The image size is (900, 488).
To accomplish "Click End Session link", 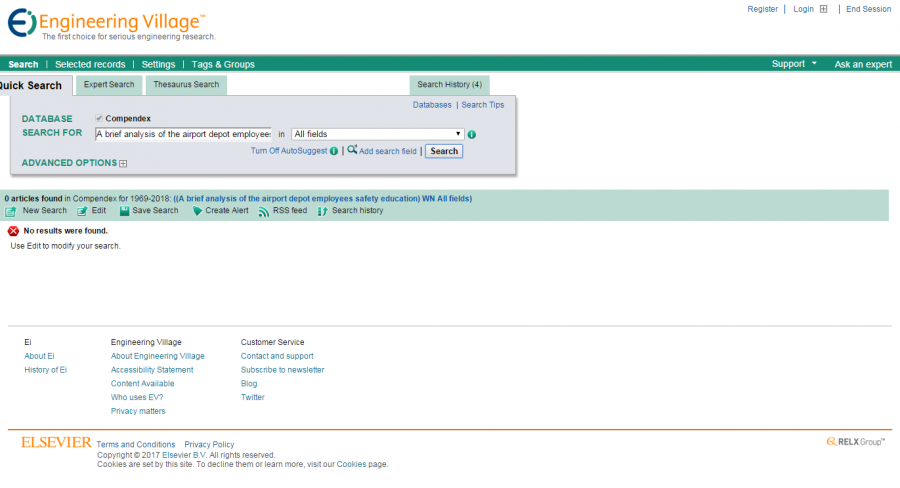I will [868, 9].
